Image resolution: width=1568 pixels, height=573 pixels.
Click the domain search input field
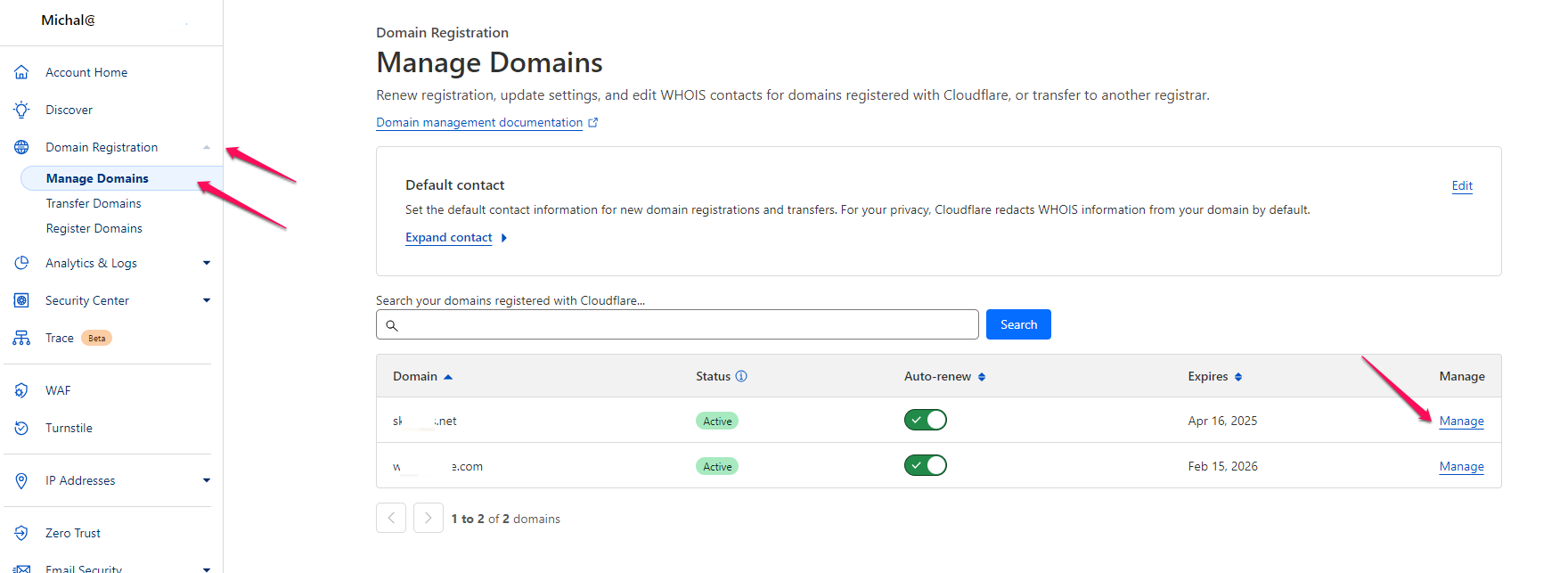pos(677,324)
